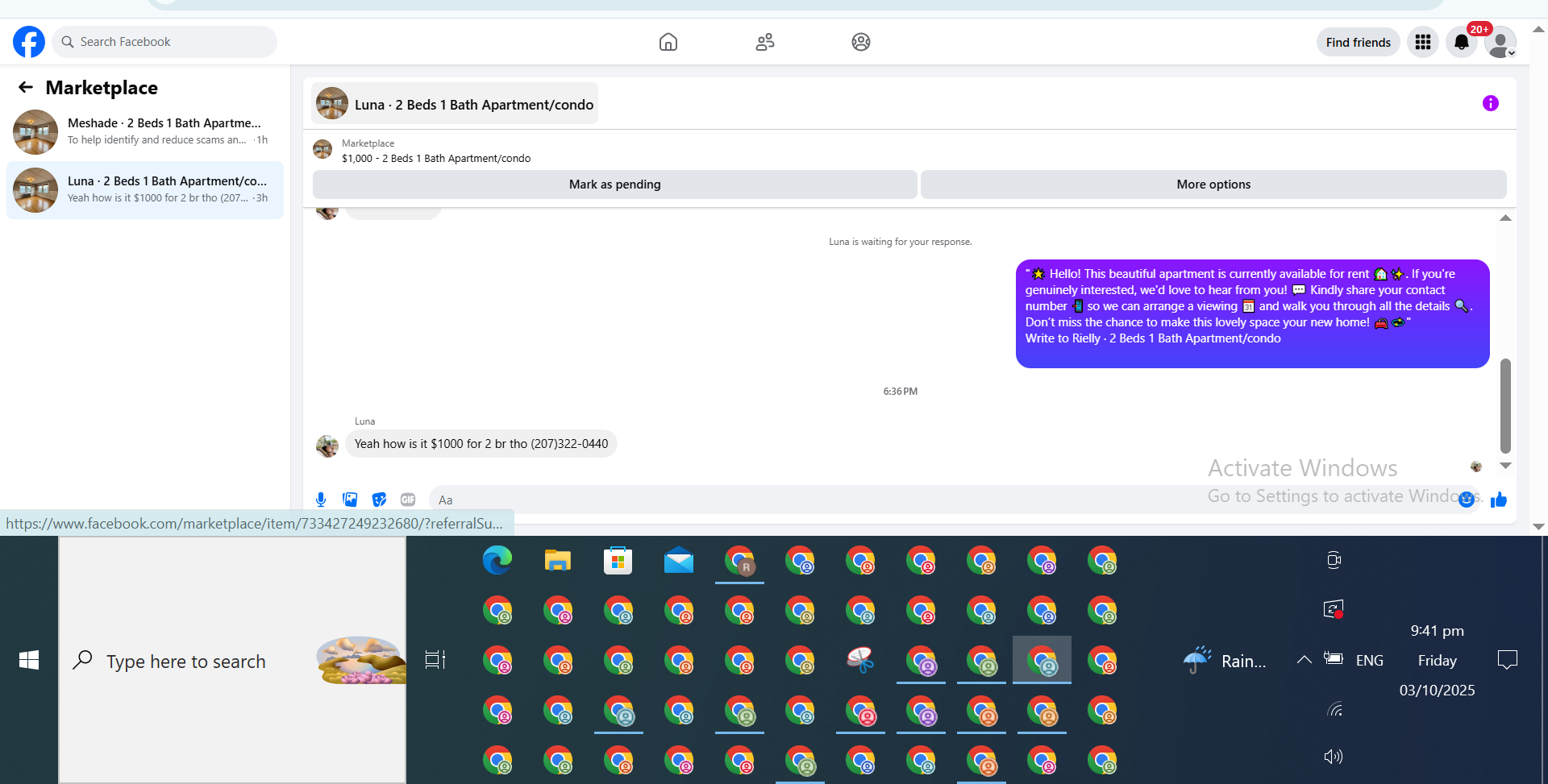Image resolution: width=1548 pixels, height=784 pixels.
Task: Choose a sticker via the sticker icon
Action: coord(379,500)
